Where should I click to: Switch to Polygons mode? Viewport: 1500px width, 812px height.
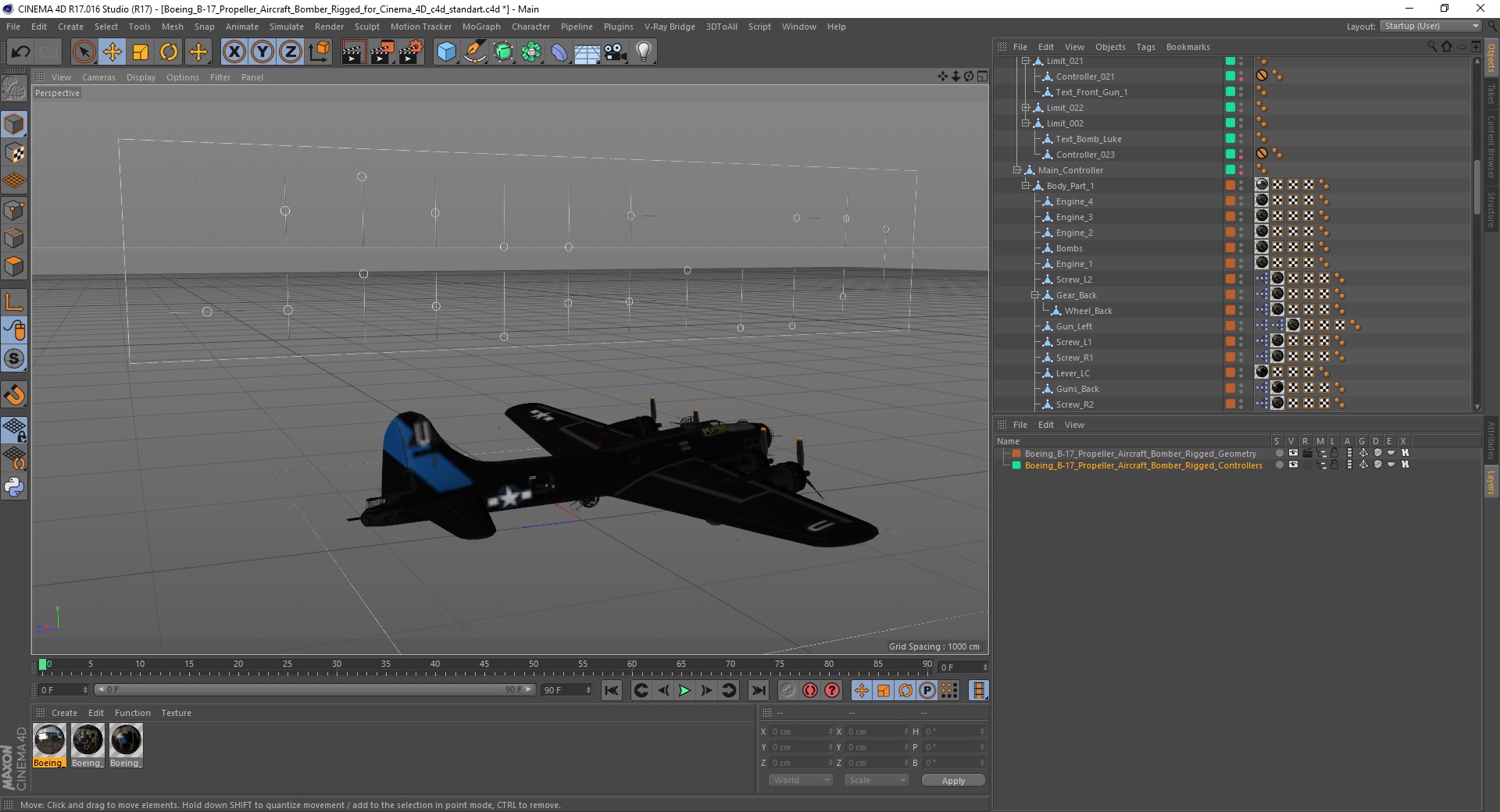click(14, 265)
